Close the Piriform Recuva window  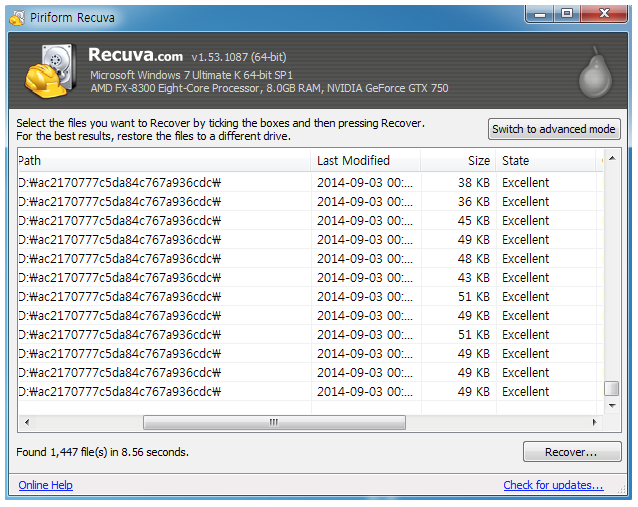[x=604, y=14]
